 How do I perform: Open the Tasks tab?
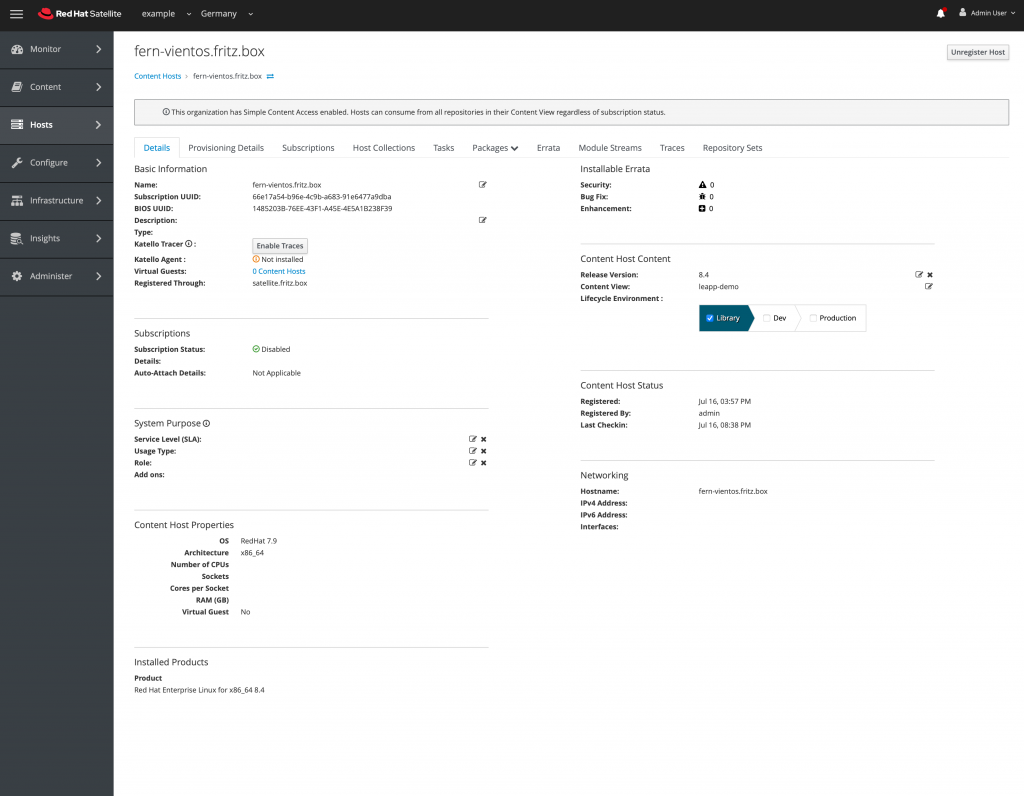point(443,148)
